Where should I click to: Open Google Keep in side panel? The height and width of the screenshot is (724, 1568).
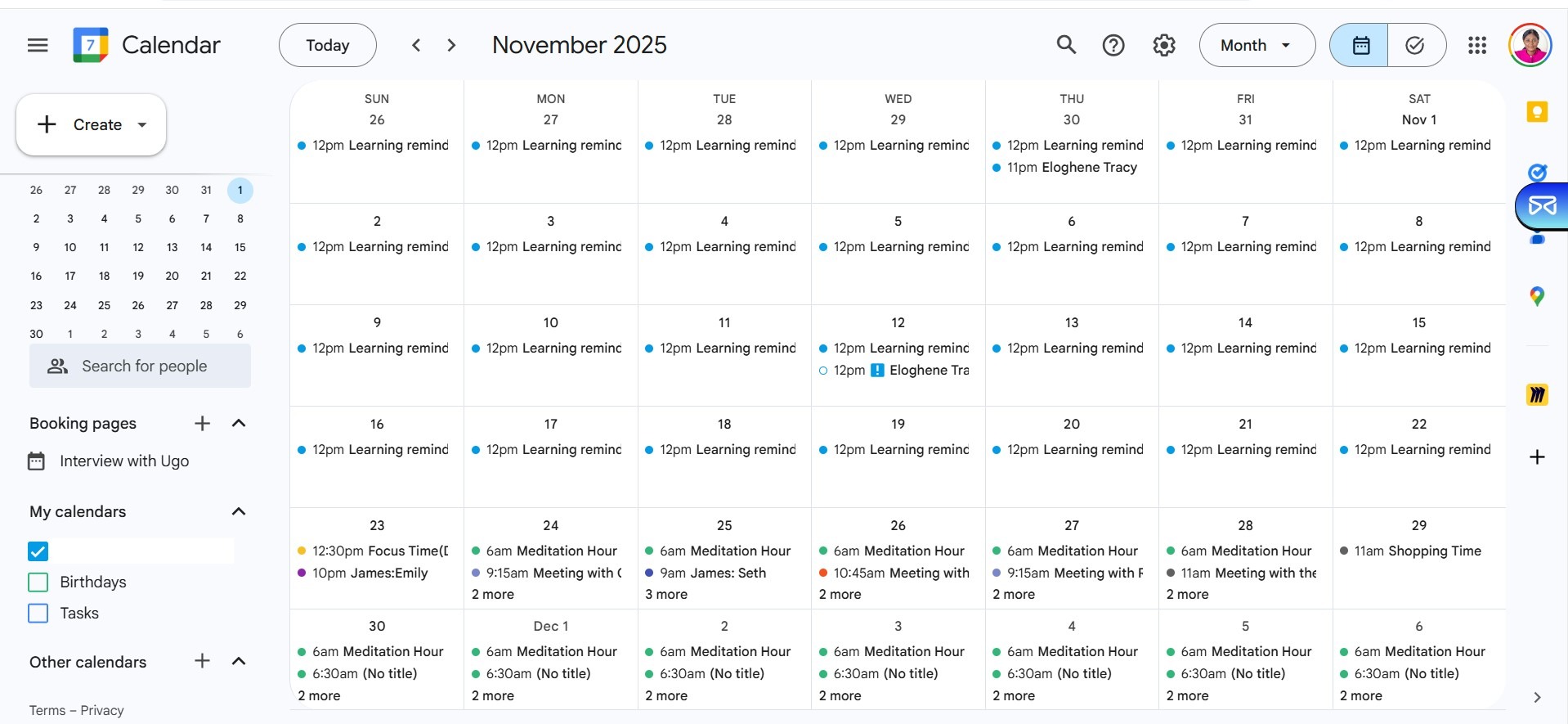pos(1537,112)
